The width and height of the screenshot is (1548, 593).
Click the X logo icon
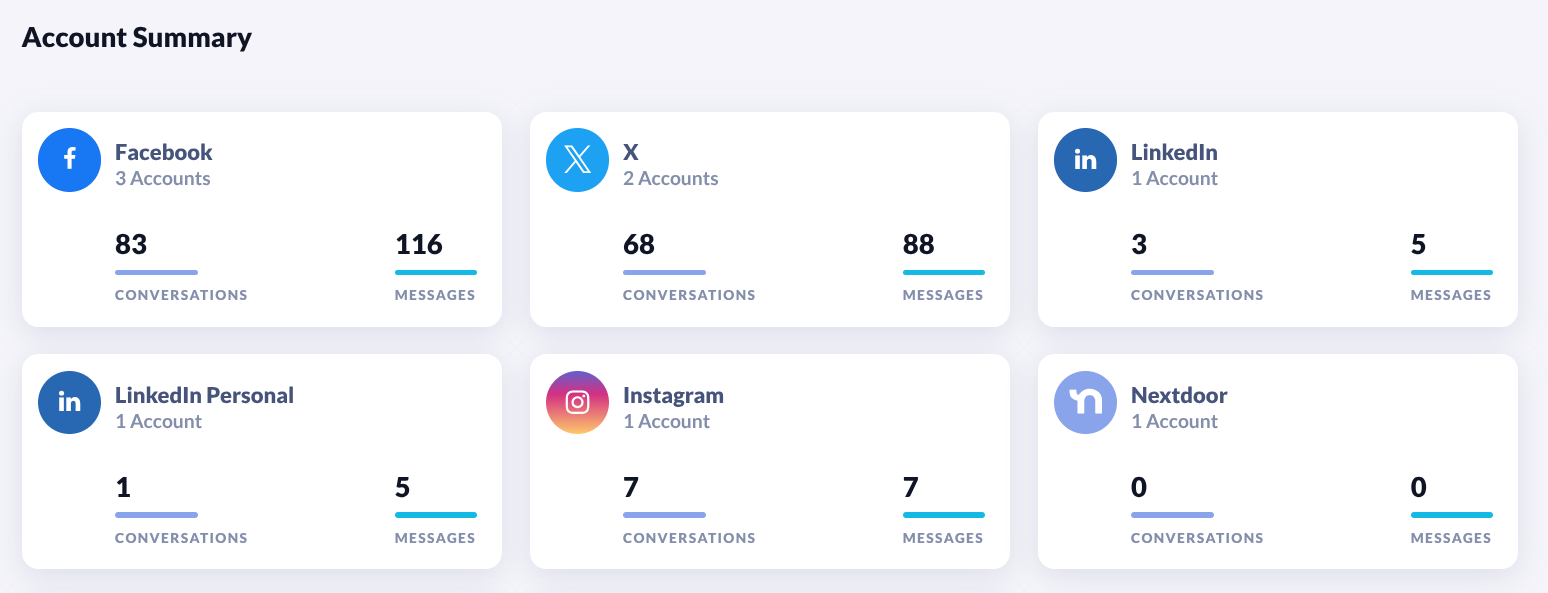tap(578, 160)
